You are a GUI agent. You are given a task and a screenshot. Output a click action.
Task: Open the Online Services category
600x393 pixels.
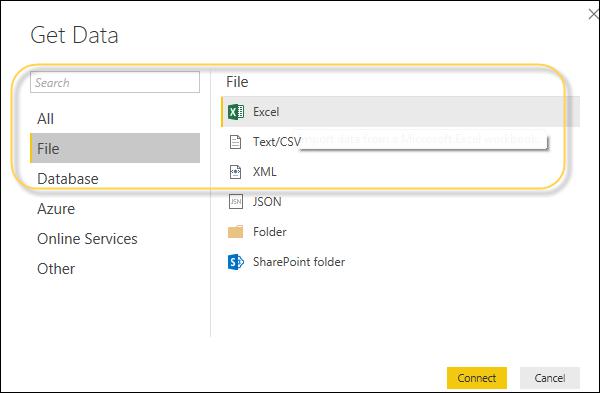coord(115,239)
